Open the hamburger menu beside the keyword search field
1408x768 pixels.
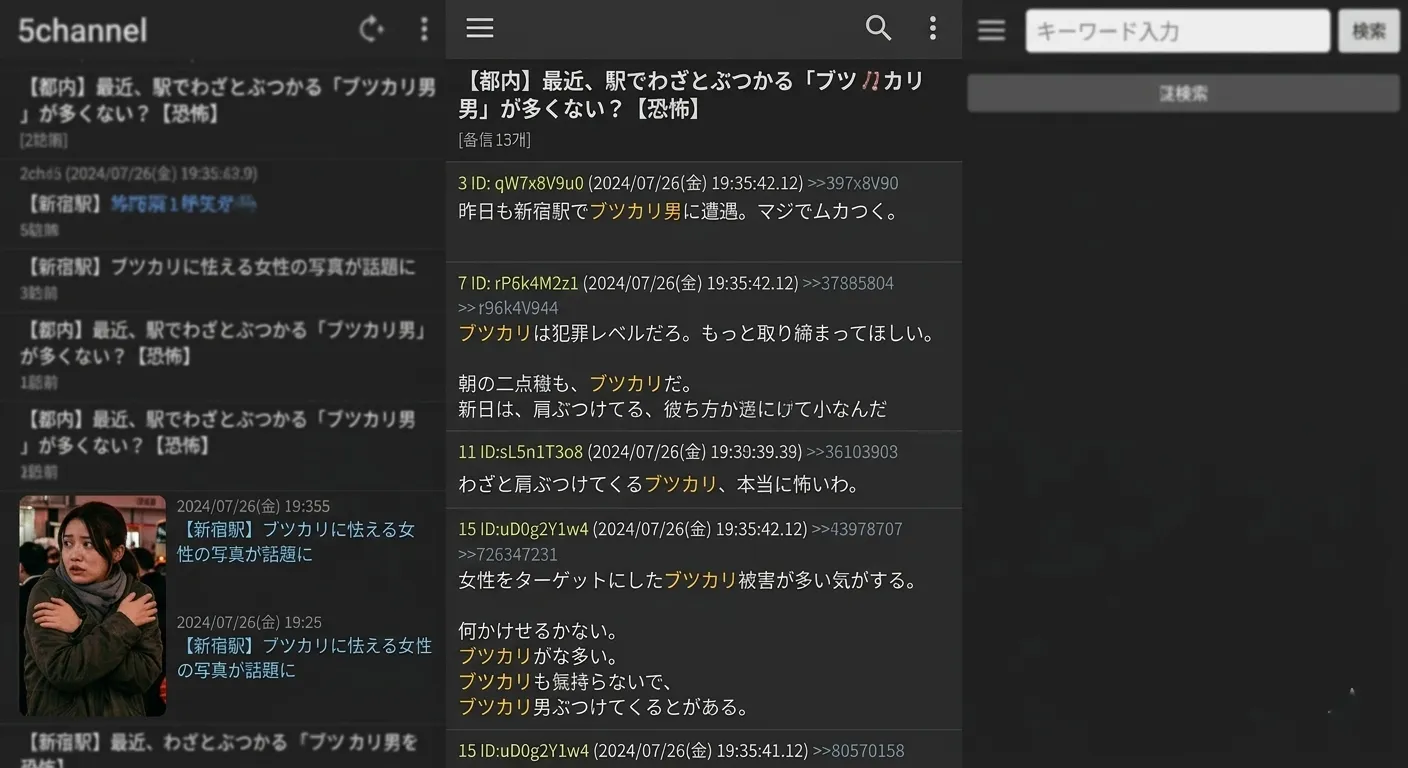pyautogui.click(x=991, y=29)
